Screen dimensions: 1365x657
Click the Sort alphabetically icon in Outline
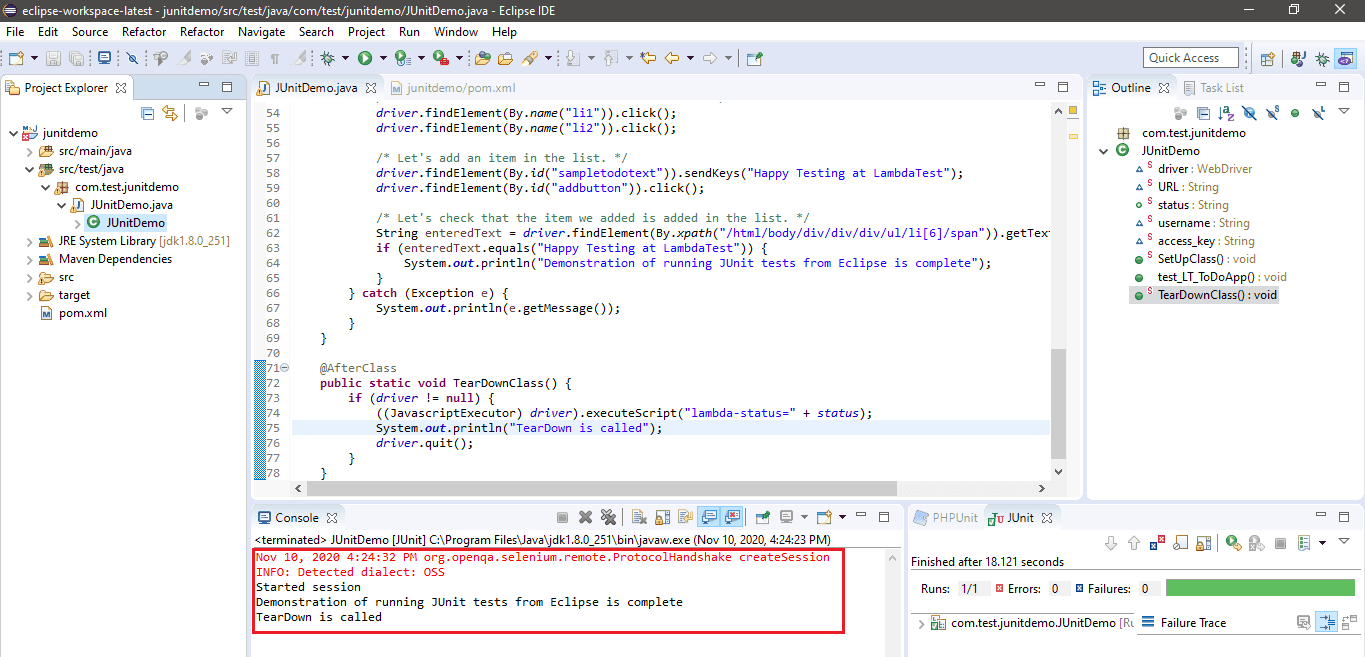pos(1227,113)
